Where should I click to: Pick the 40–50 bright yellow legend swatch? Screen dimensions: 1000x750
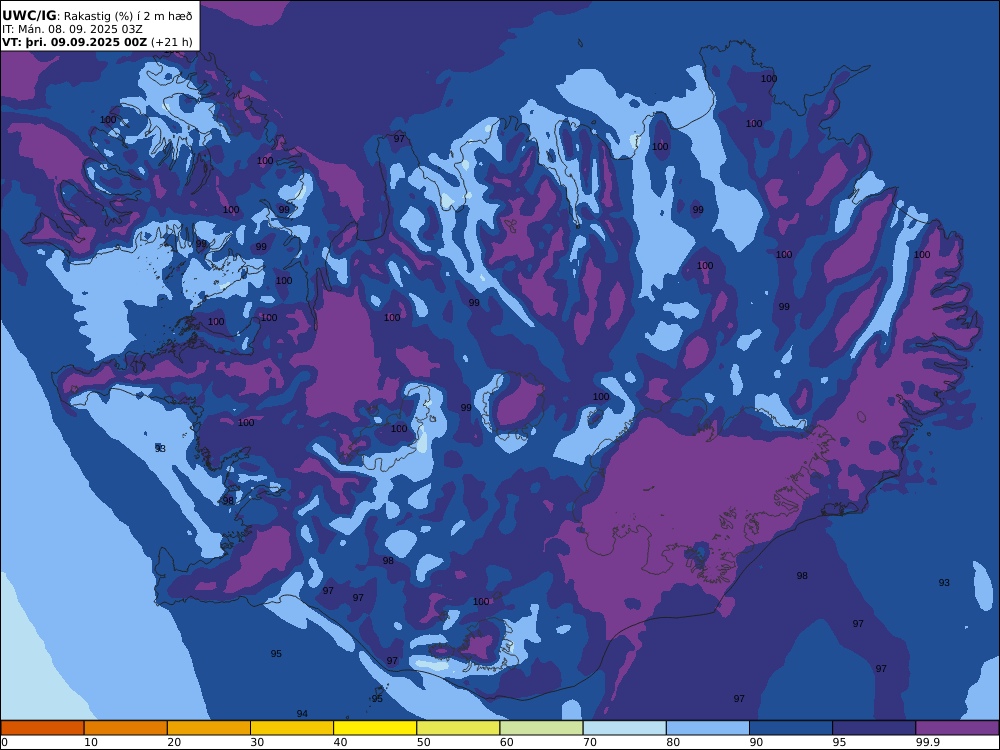(375, 728)
